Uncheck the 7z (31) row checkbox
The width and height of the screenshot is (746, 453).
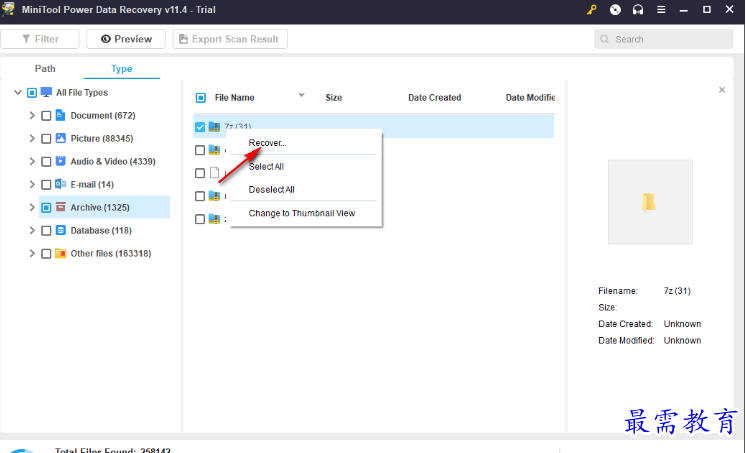pos(200,127)
